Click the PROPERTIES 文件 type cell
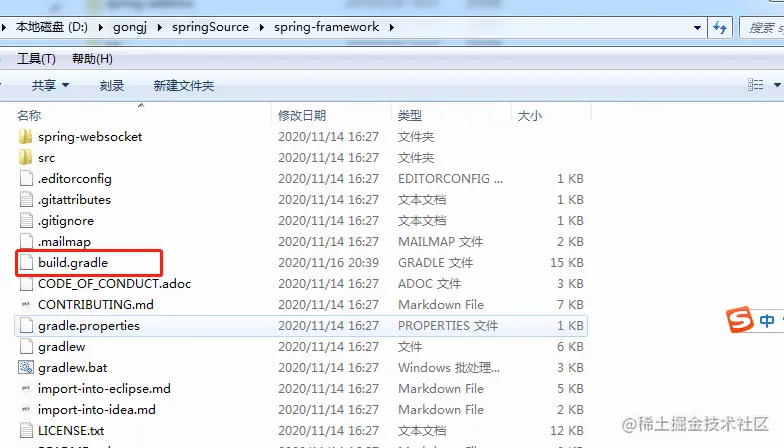784x448 pixels. pyautogui.click(x=448, y=326)
